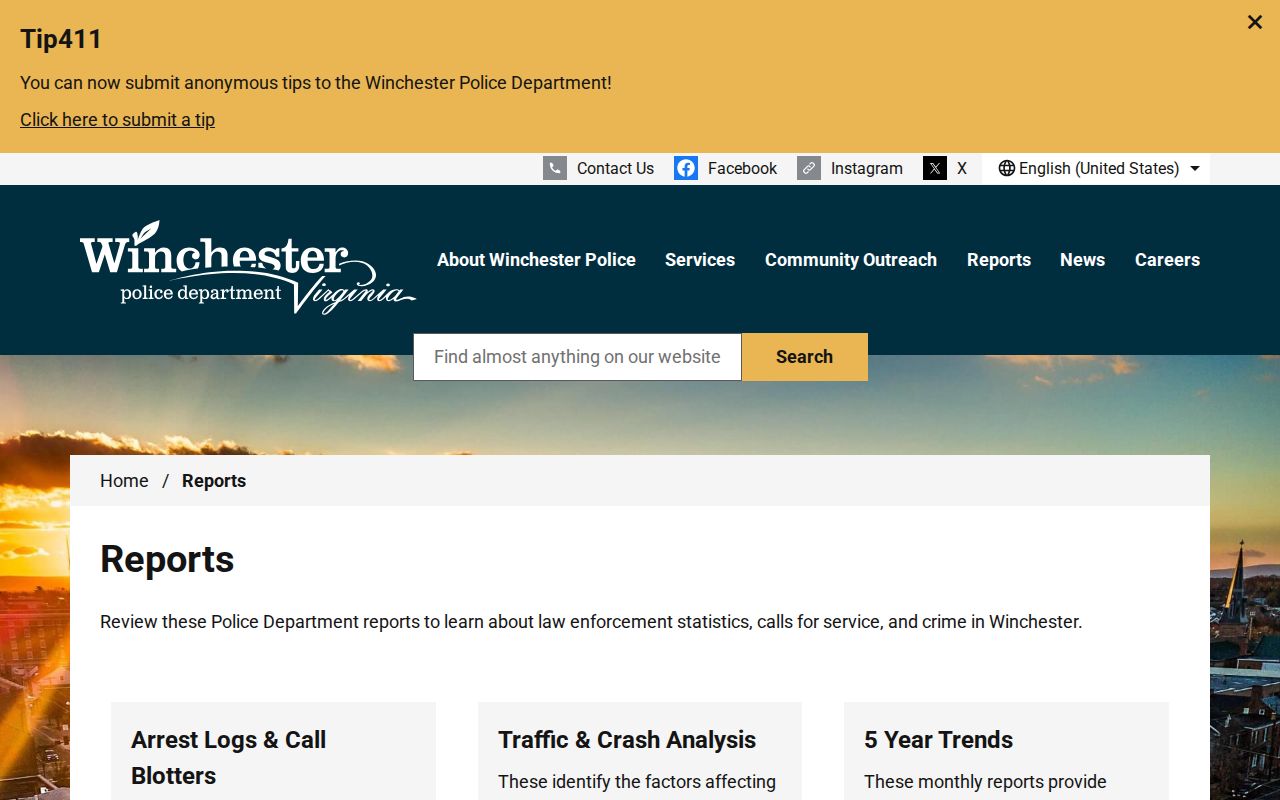Click the Contact Us text link

click(615, 168)
